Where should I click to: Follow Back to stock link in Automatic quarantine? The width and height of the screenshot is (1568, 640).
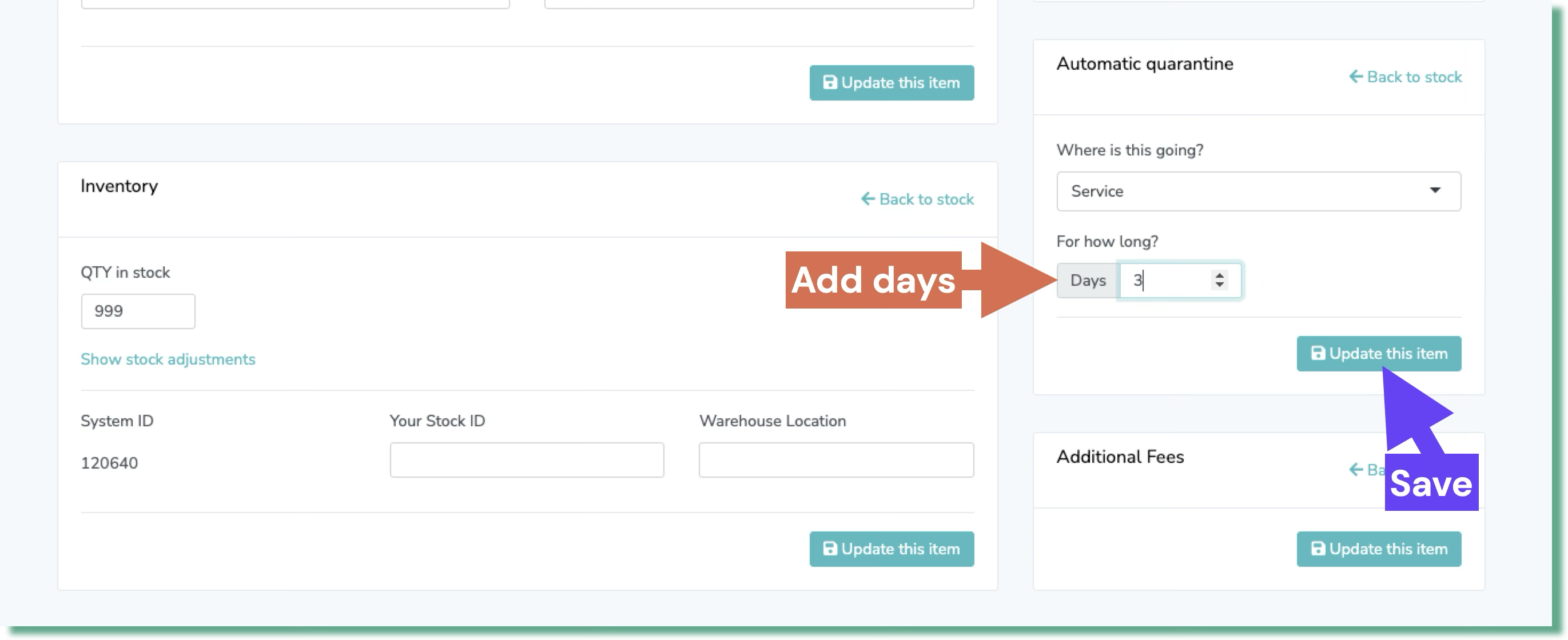(1414, 77)
